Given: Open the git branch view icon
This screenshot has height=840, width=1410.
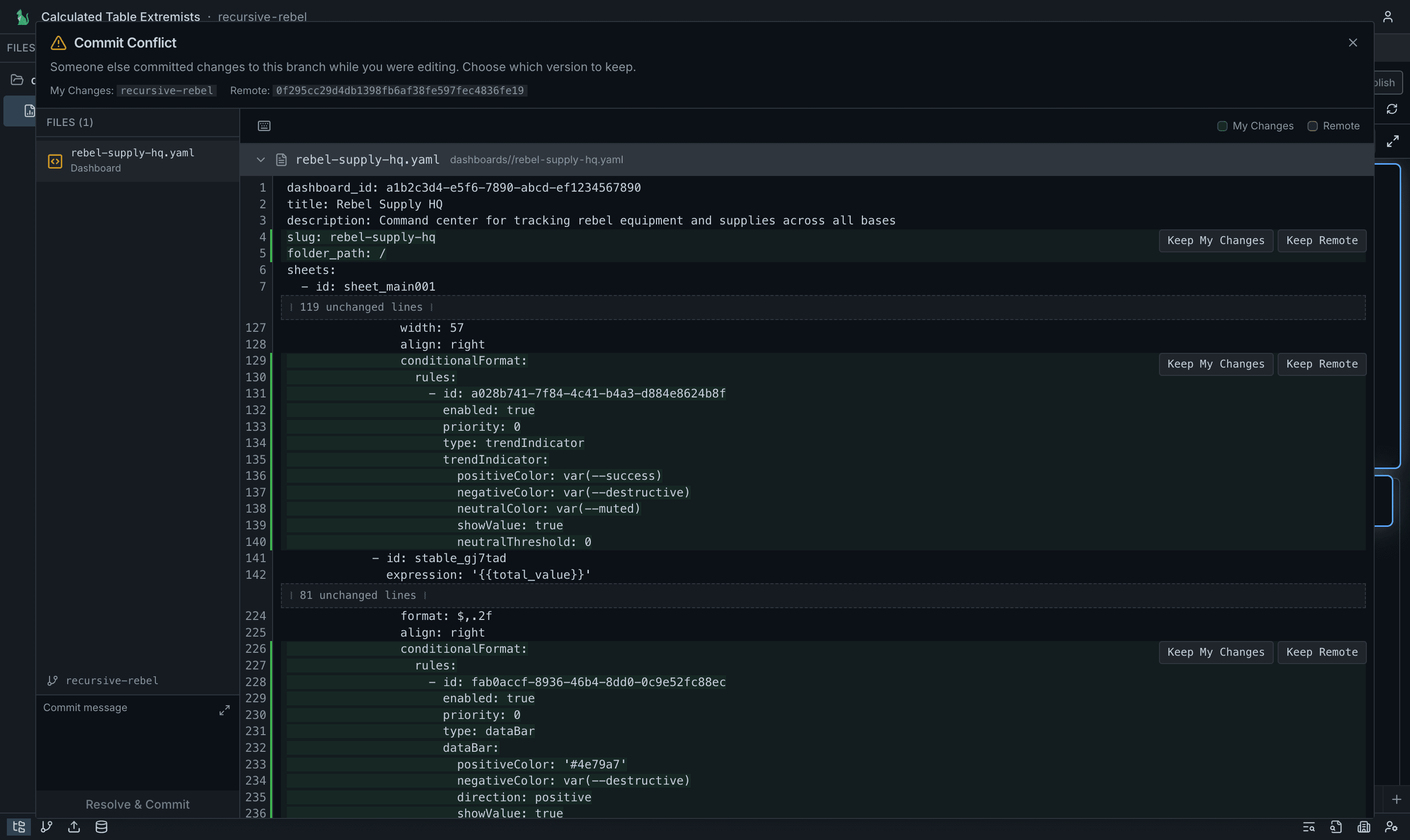Looking at the screenshot, I should 47,826.
